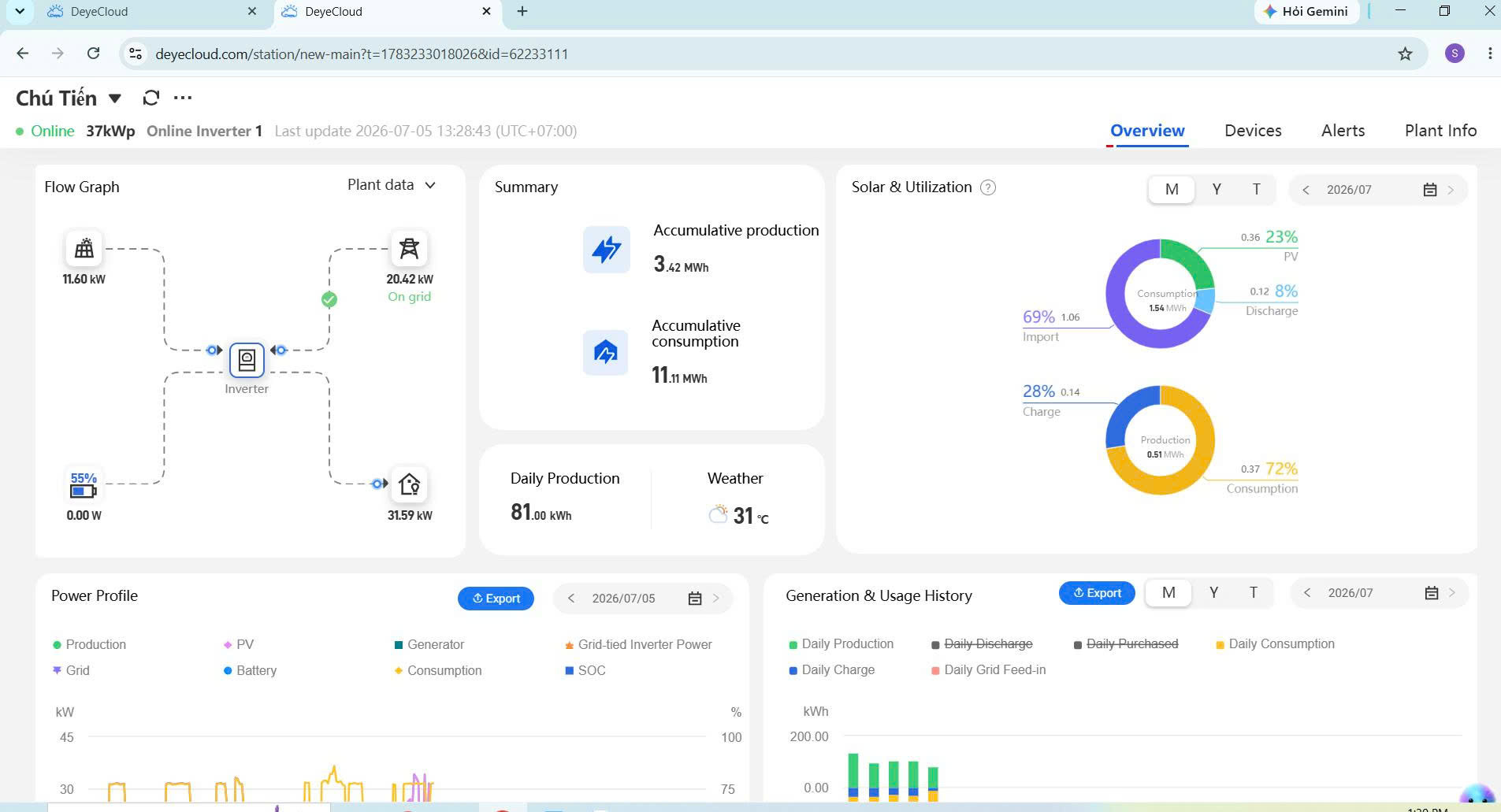Click the Consumption donut chart ring
Viewport: 1501px width, 812px height.
click(1160, 294)
